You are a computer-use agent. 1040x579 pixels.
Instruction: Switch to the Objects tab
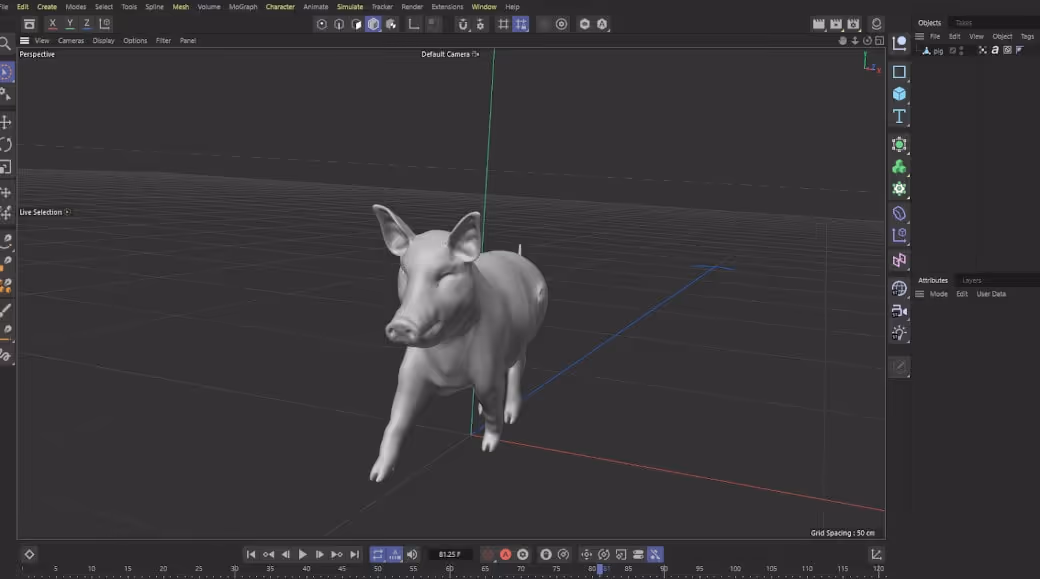tap(929, 23)
